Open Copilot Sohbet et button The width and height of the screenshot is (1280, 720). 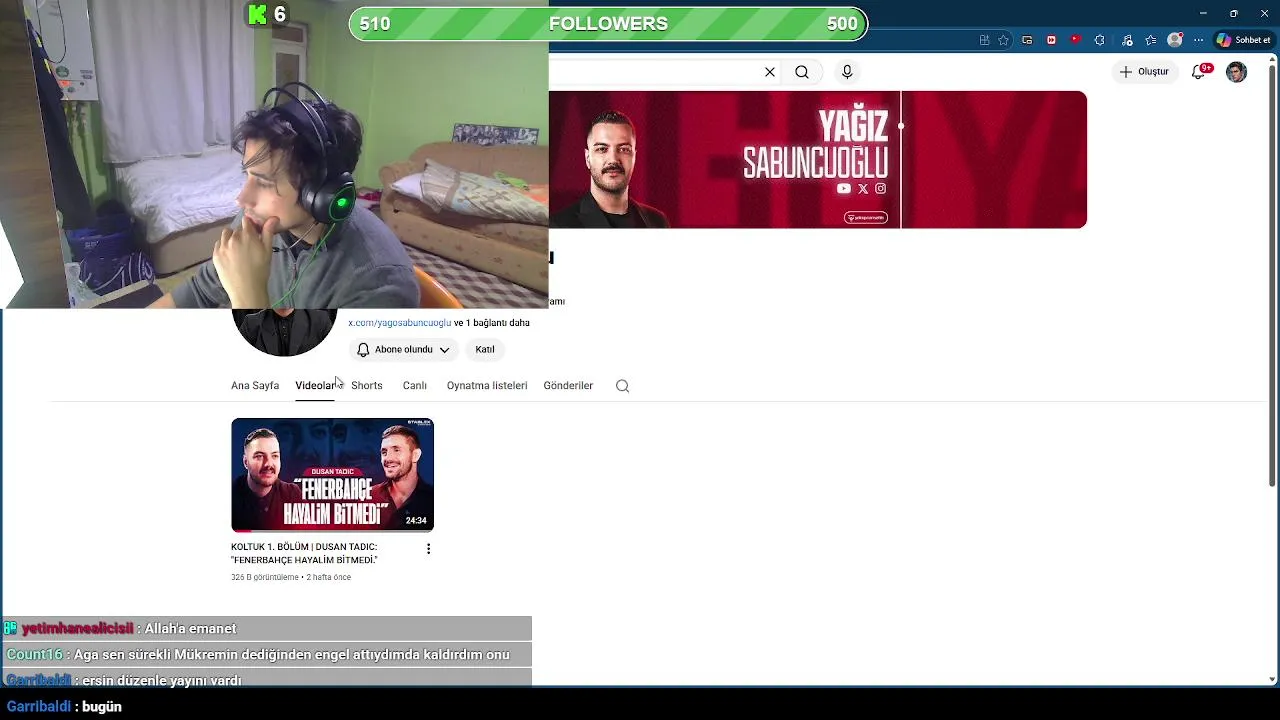click(1245, 40)
